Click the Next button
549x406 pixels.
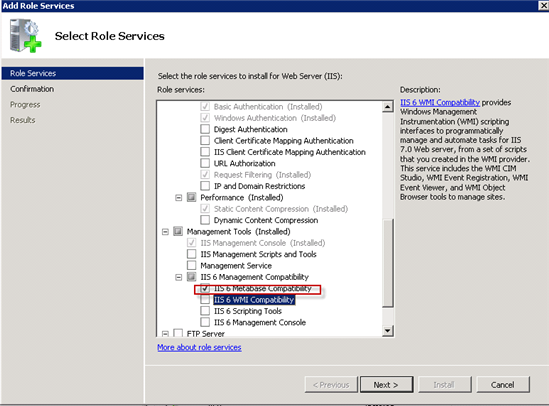point(386,385)
